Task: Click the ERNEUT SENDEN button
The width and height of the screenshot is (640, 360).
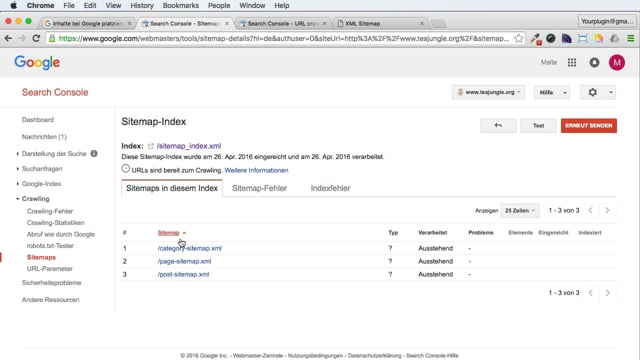Action: click(589, 126)
